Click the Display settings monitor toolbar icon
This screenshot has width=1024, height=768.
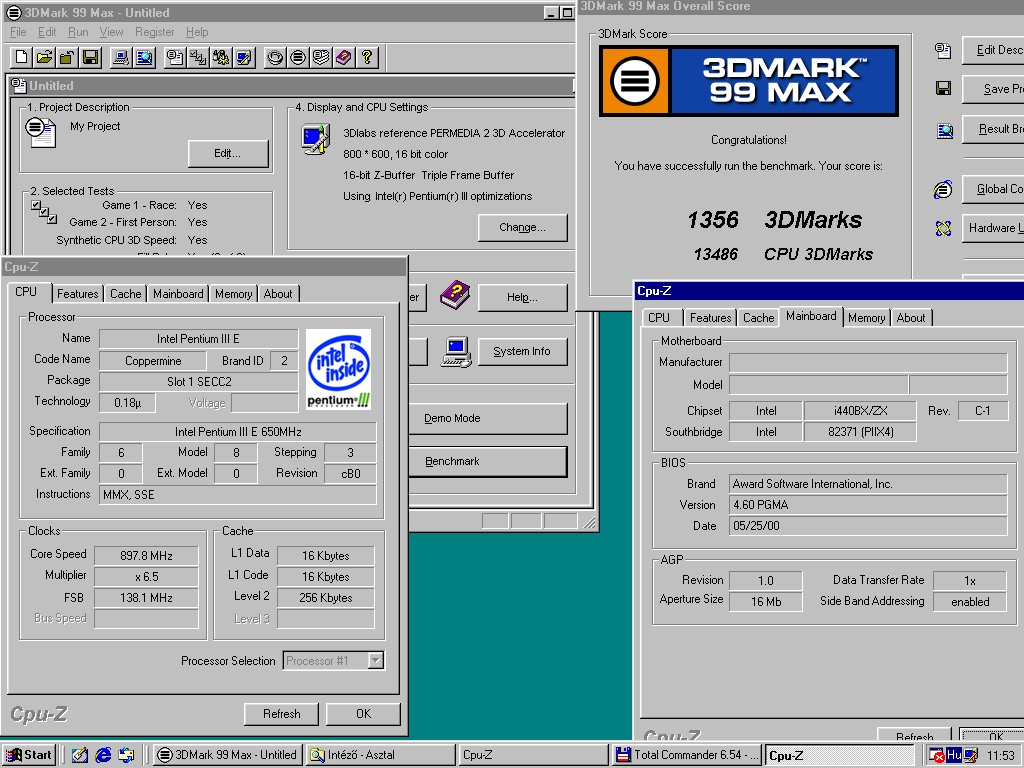[x=244, y=57]
